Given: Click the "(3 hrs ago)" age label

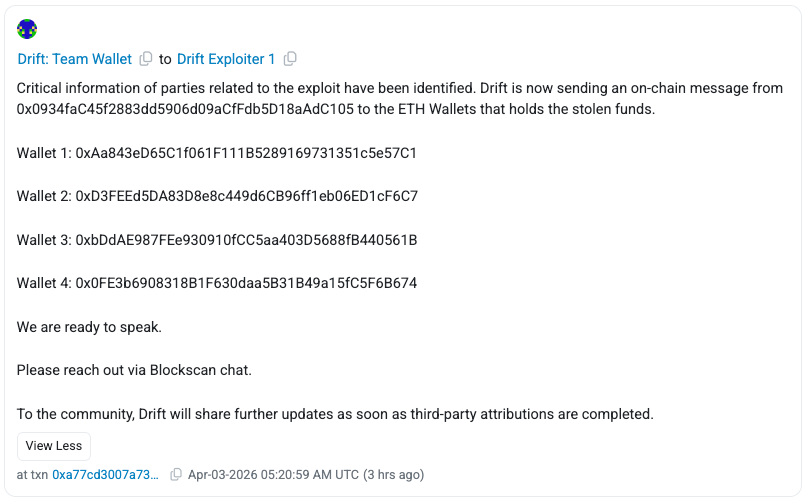Looking at the screenshot, I should [393, 474].
